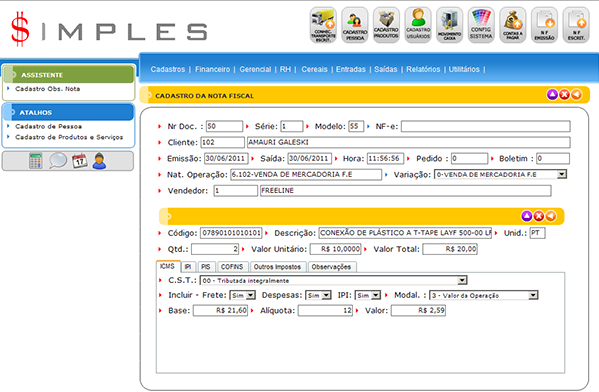Open Config Sistema color palette icon

point(481,25)
